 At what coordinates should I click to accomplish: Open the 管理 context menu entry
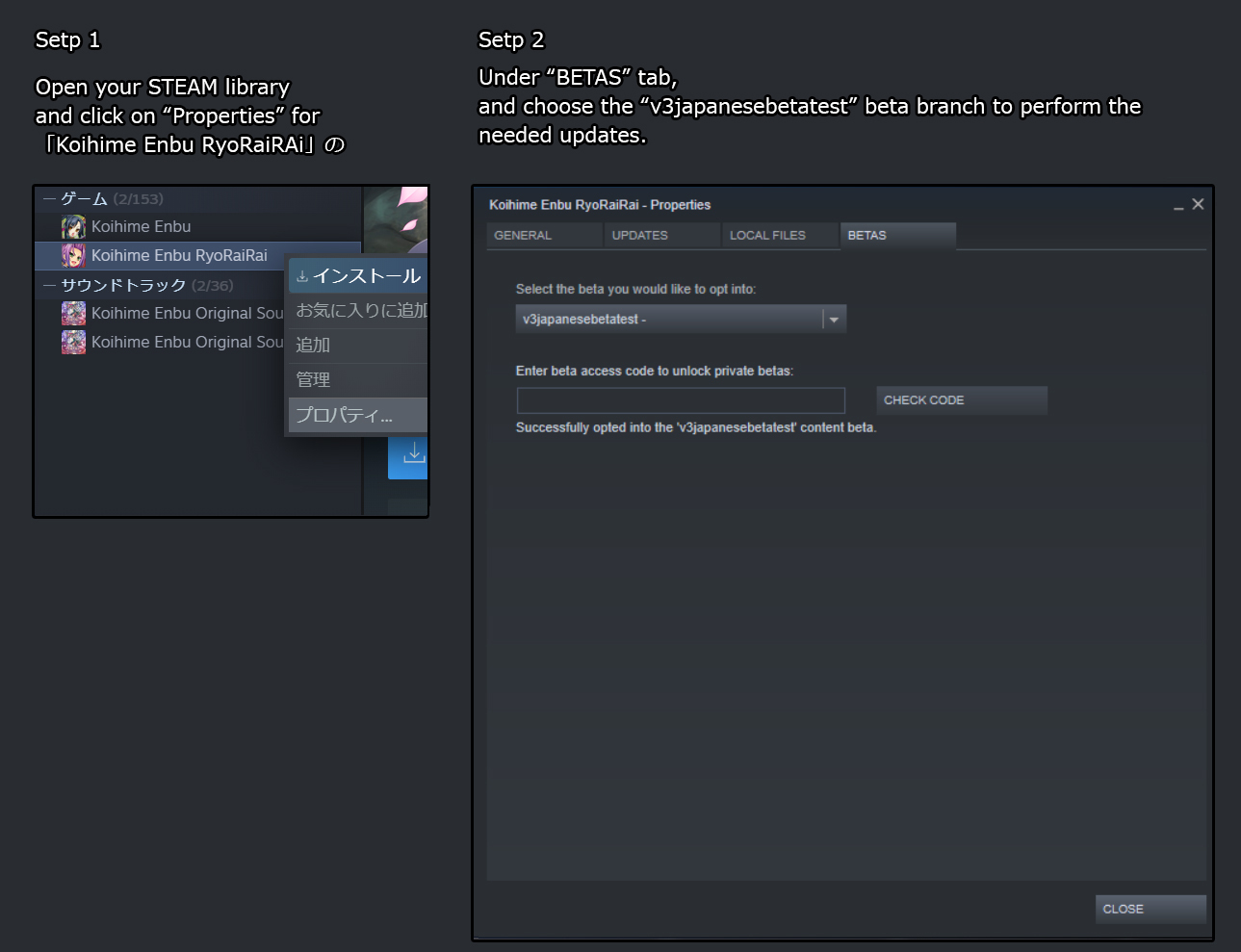tap(357, 380)
